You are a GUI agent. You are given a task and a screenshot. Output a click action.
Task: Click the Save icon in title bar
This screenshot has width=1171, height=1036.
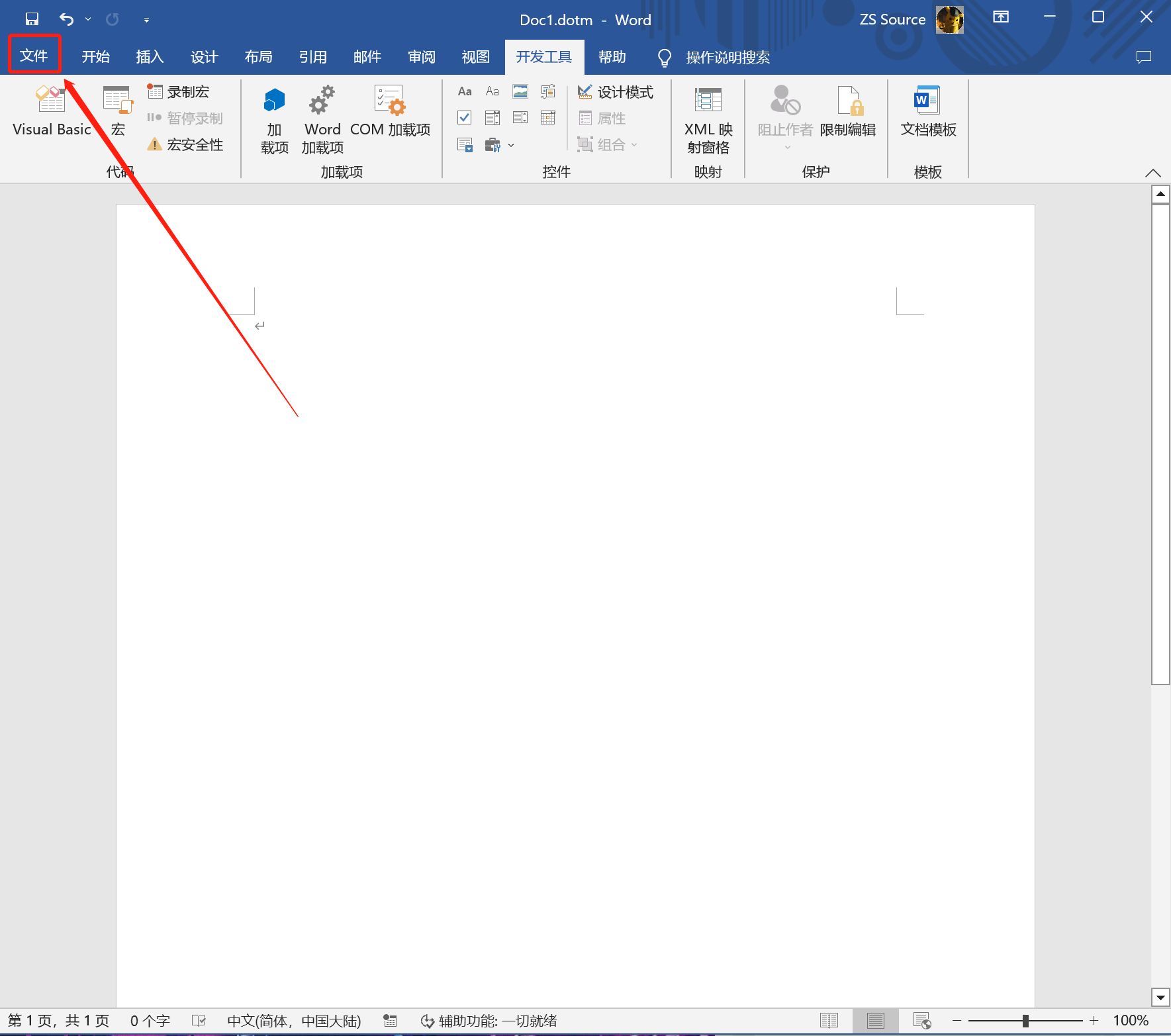click(x=32, y=19)
